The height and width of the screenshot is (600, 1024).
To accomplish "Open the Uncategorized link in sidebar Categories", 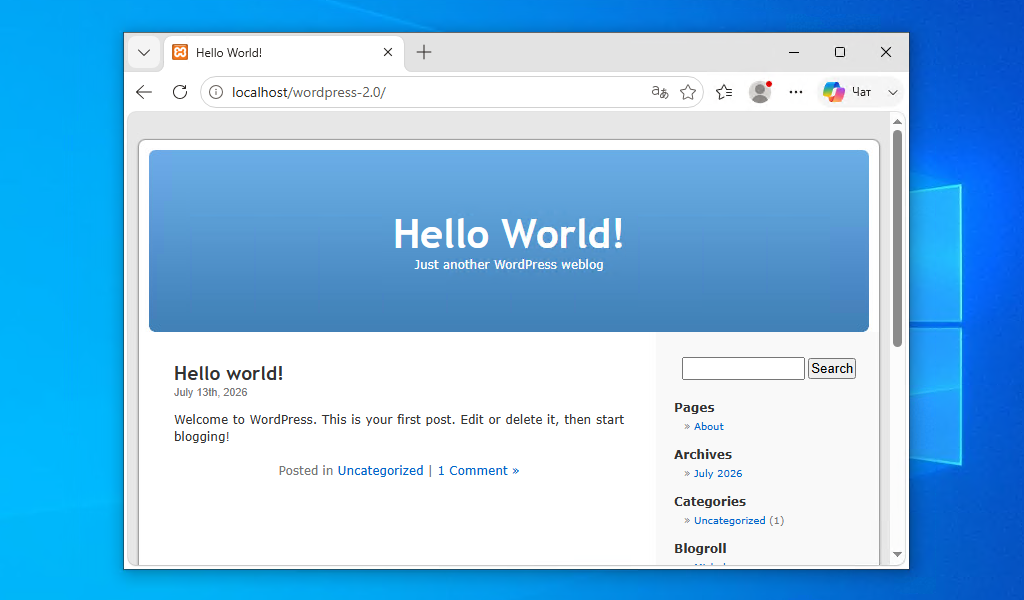I will click(729, 520).
